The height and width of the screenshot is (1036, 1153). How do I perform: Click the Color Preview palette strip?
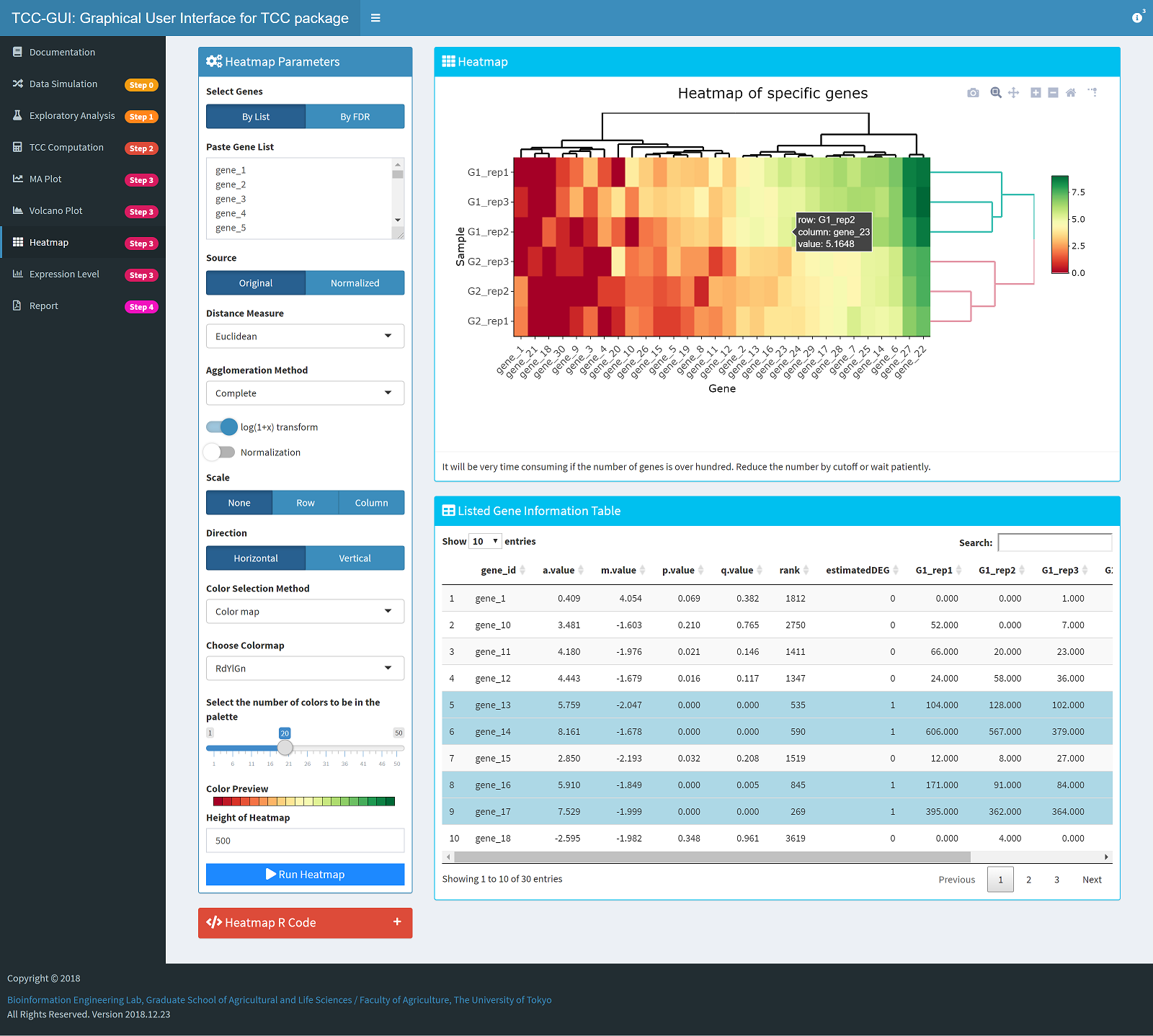click(304, 801)
